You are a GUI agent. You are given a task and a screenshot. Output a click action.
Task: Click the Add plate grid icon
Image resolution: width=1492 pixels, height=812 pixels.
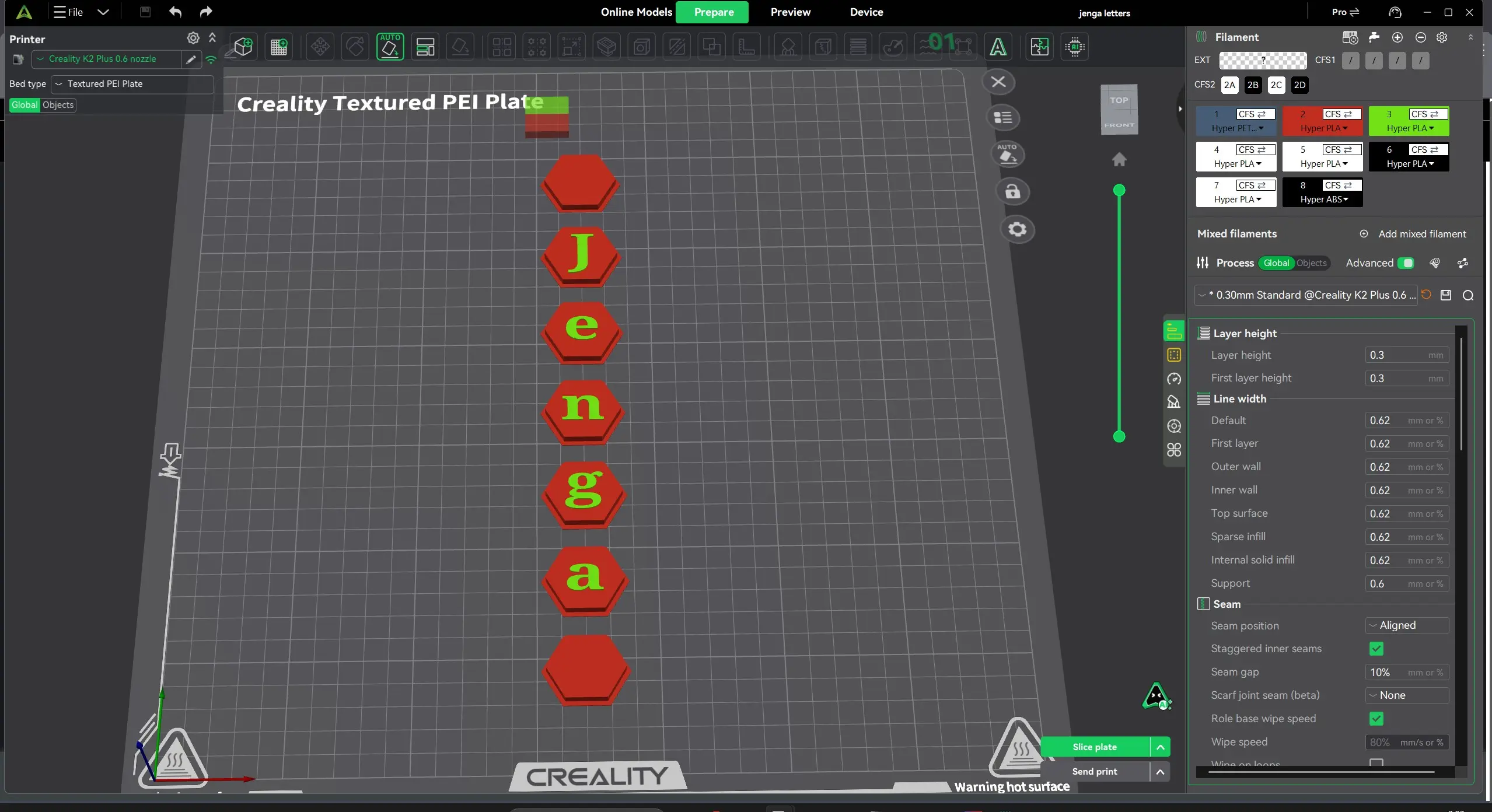point(279,47)
